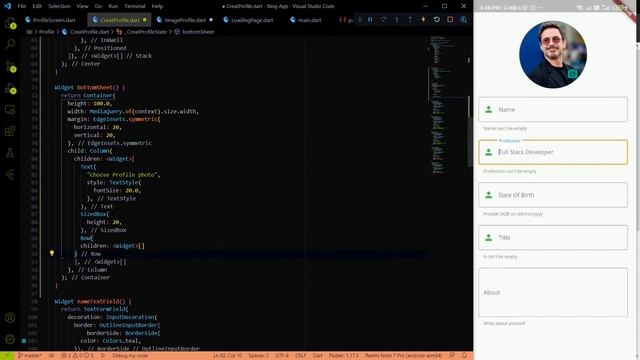
Task: Click Step Out in debug toolbar
Action: [410, 20]
